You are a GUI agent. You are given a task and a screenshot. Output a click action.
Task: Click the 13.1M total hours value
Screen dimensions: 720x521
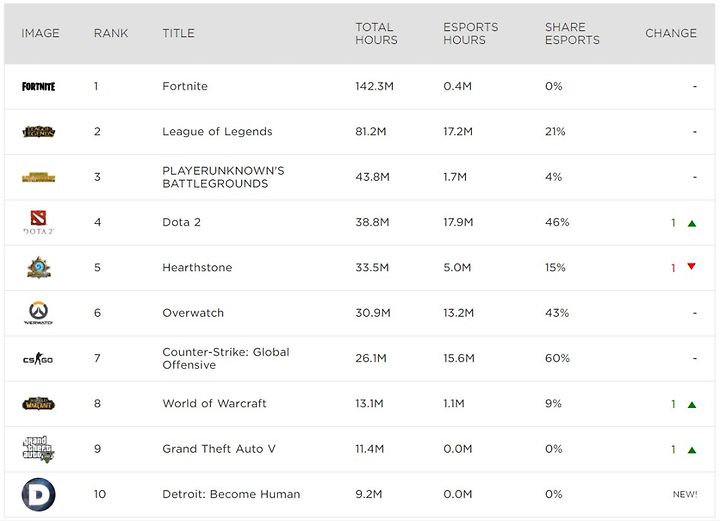coord(369,403)
